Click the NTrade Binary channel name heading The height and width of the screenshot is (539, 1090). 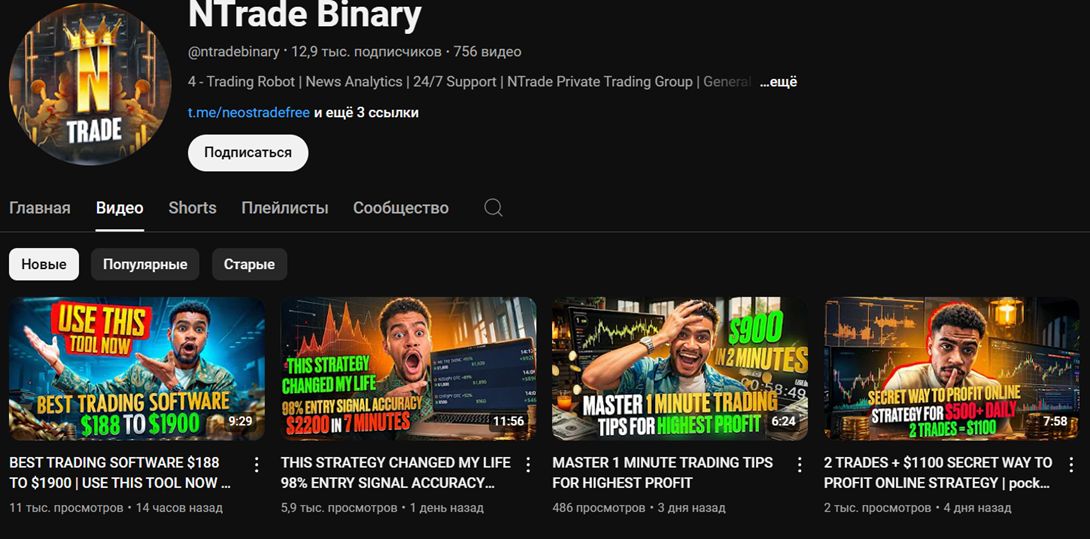point(304,15)
